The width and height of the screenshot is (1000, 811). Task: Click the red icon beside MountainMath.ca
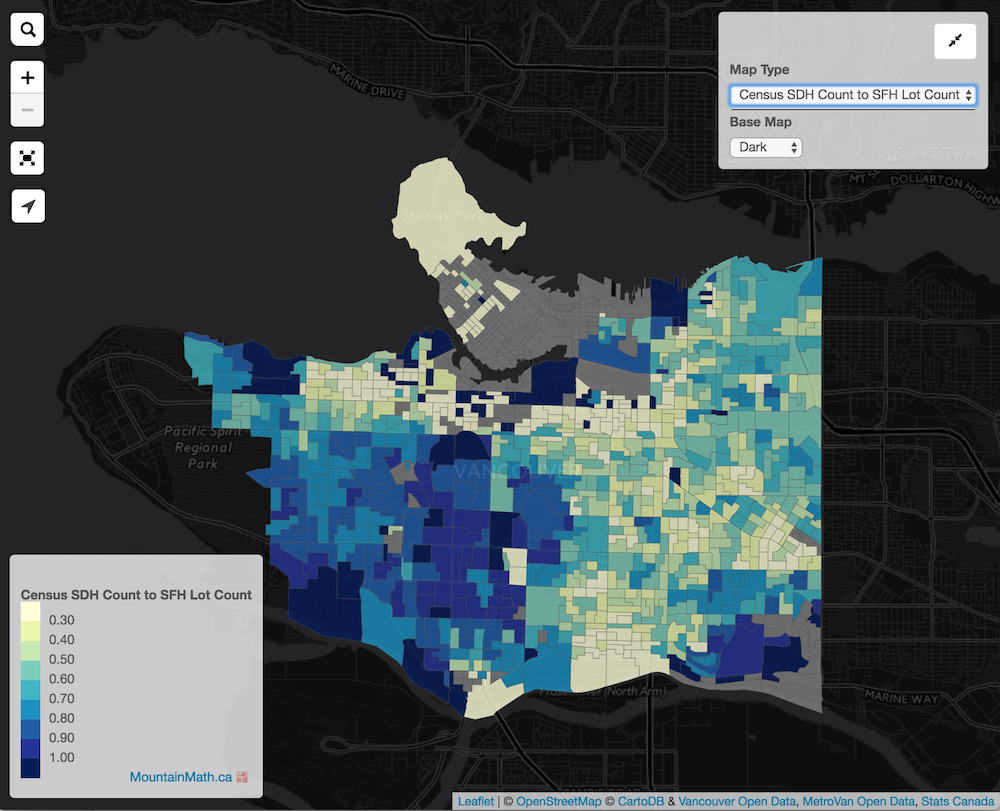pos(242,777)
